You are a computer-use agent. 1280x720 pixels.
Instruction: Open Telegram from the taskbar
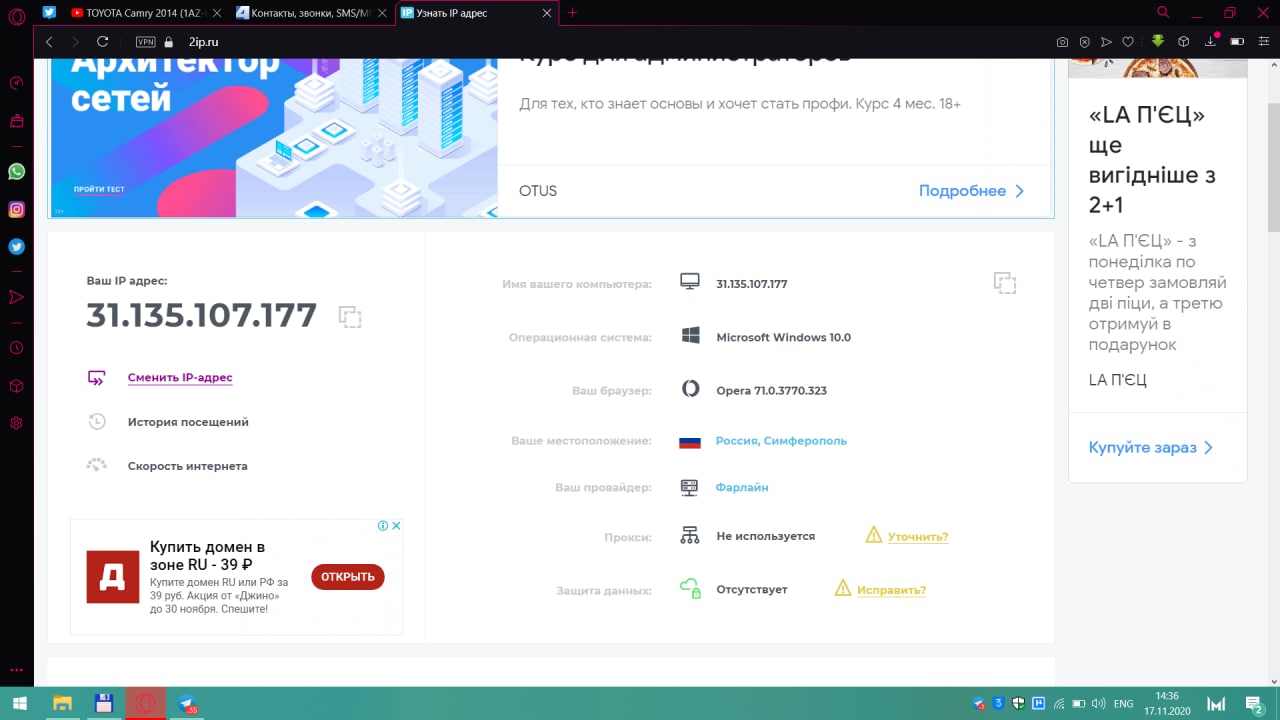click(x=187, y=704)
